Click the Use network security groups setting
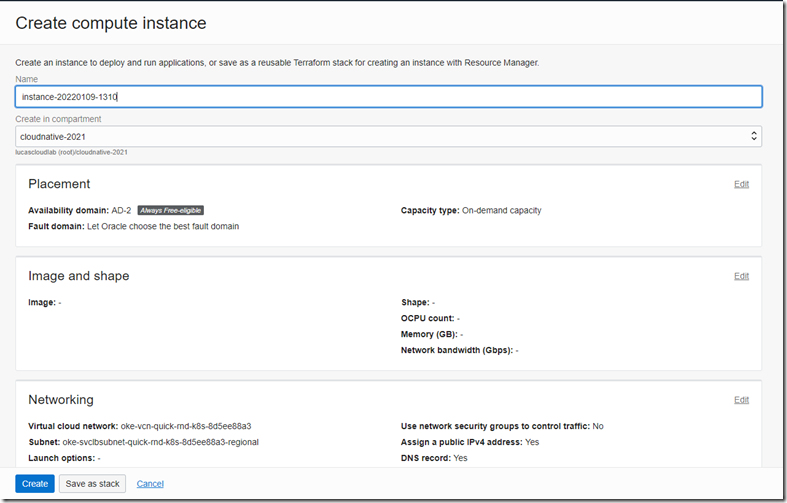 [x=501, y=426]
